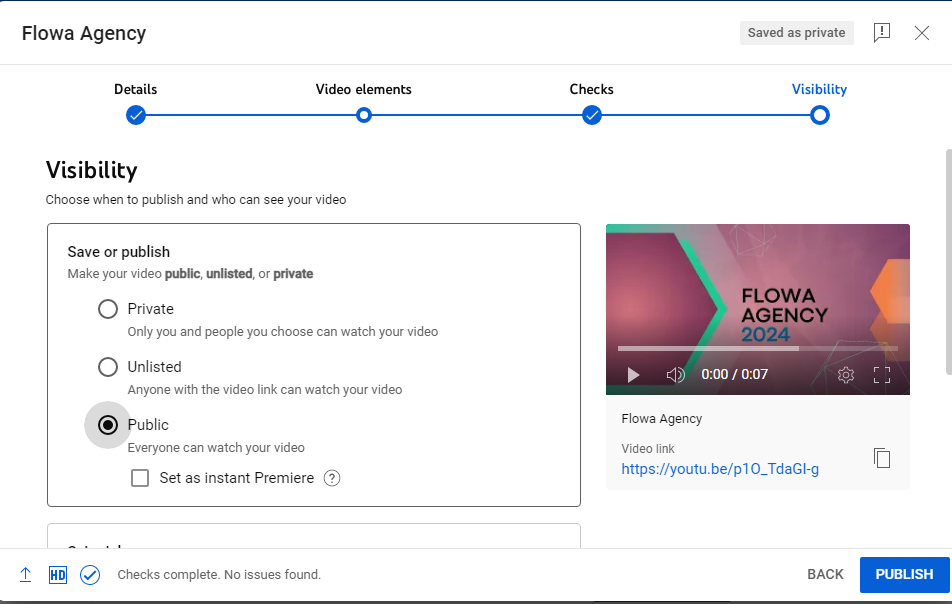Click the PUBLISH button

tap(904, 574)
